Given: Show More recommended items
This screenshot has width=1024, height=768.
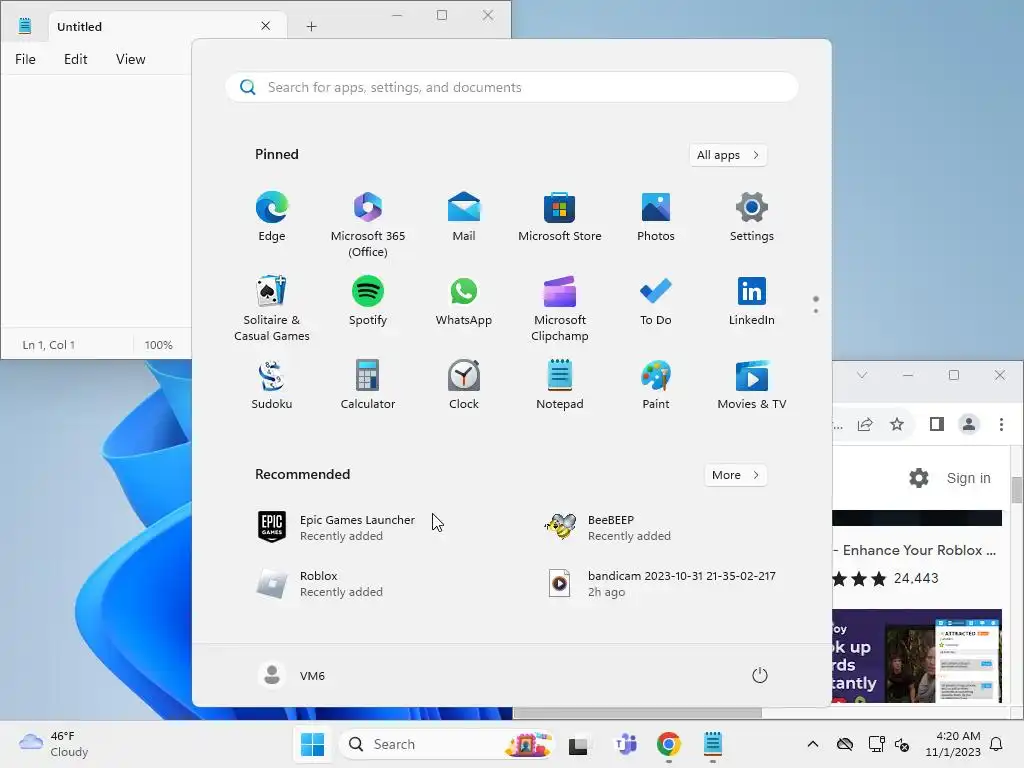Looking at the screenshot, I should pos(735,475).
